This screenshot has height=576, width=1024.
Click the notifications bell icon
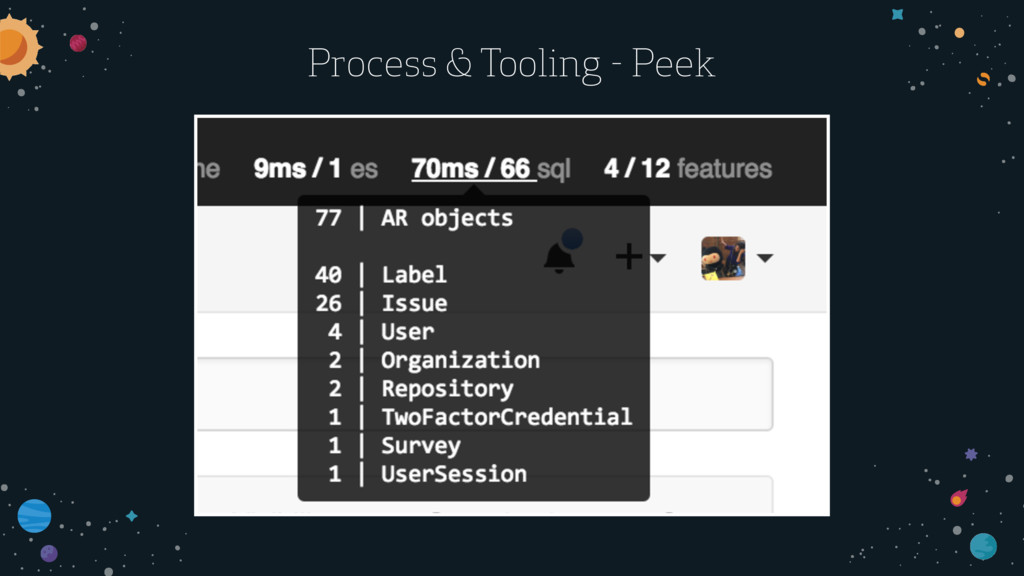point(559,257)
